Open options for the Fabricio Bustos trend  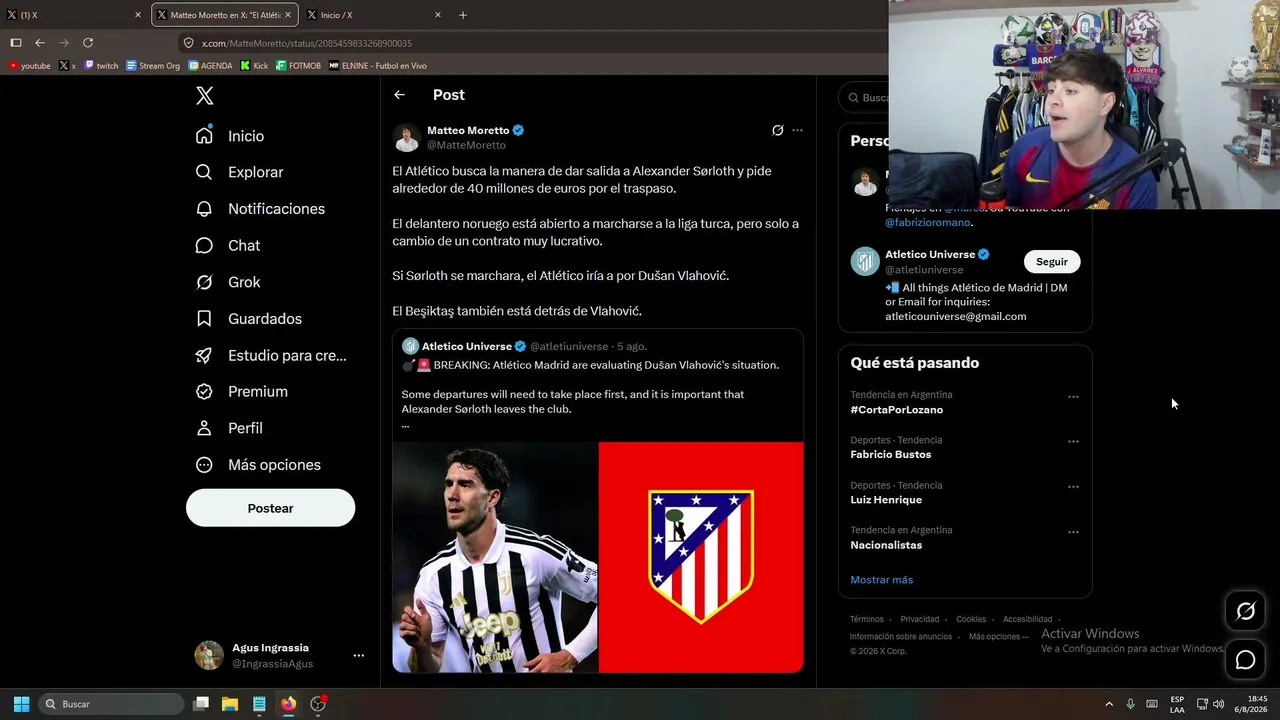tap(1073, 442)
